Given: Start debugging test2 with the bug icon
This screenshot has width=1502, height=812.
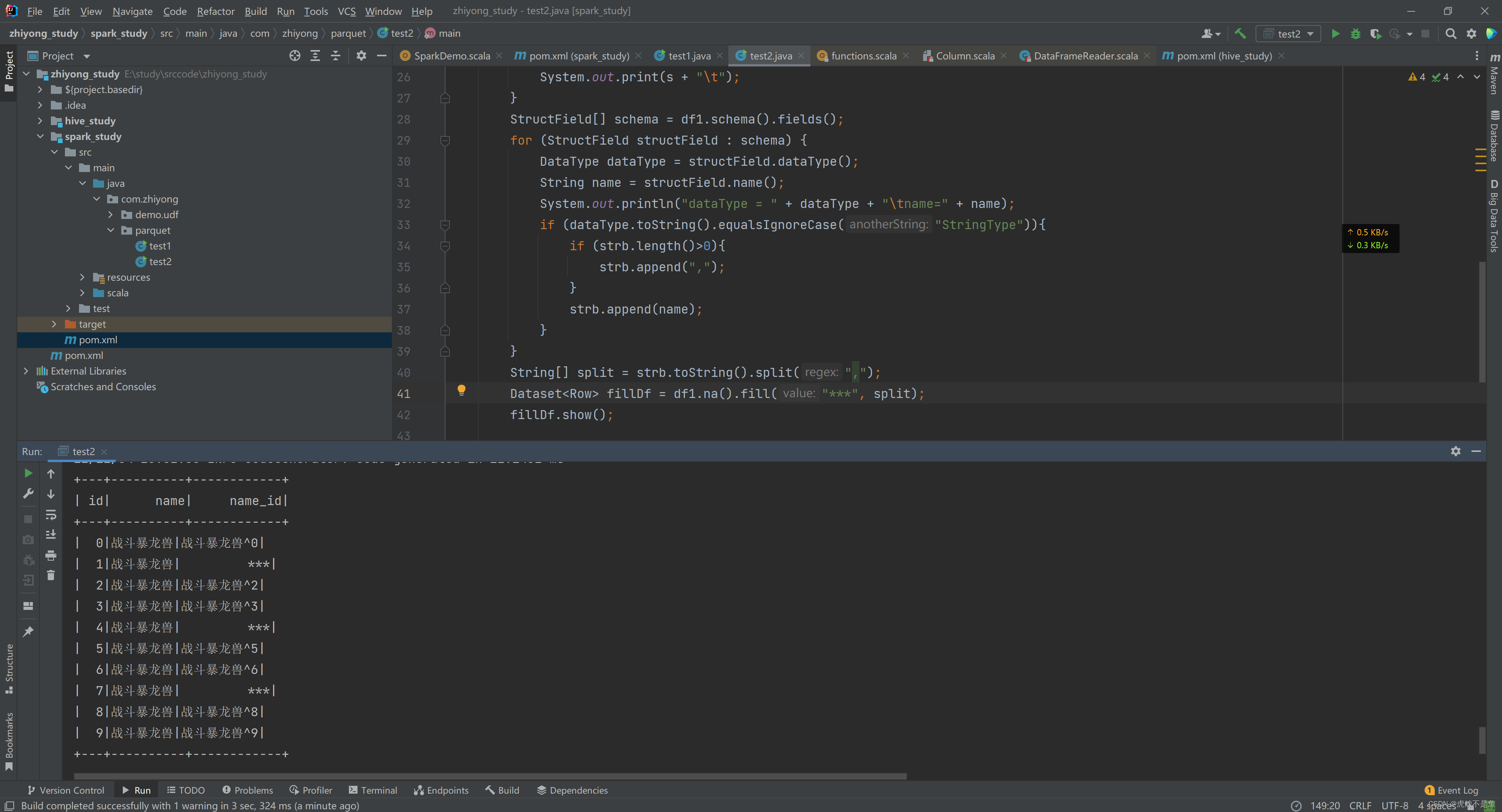Looking at the screenshot, I should pyautogui.click(x=1356, y=34).
